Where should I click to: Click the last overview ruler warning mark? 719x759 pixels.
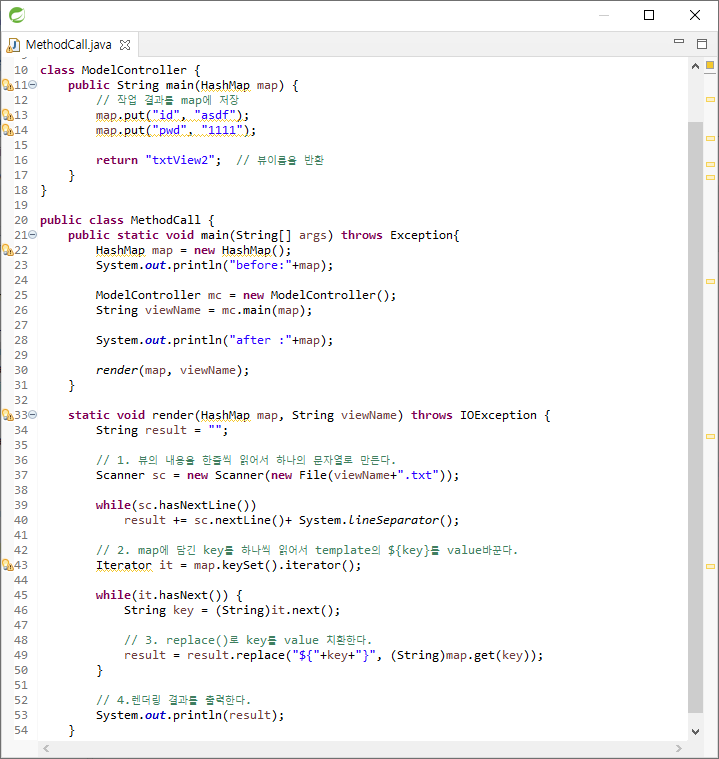[x=710, y=566]
